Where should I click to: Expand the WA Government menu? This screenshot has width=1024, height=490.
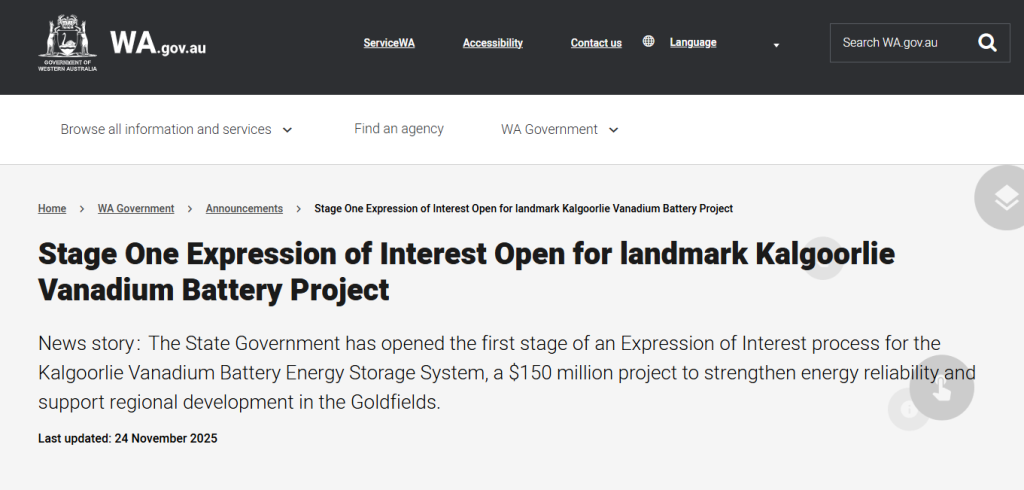point(560,129)
